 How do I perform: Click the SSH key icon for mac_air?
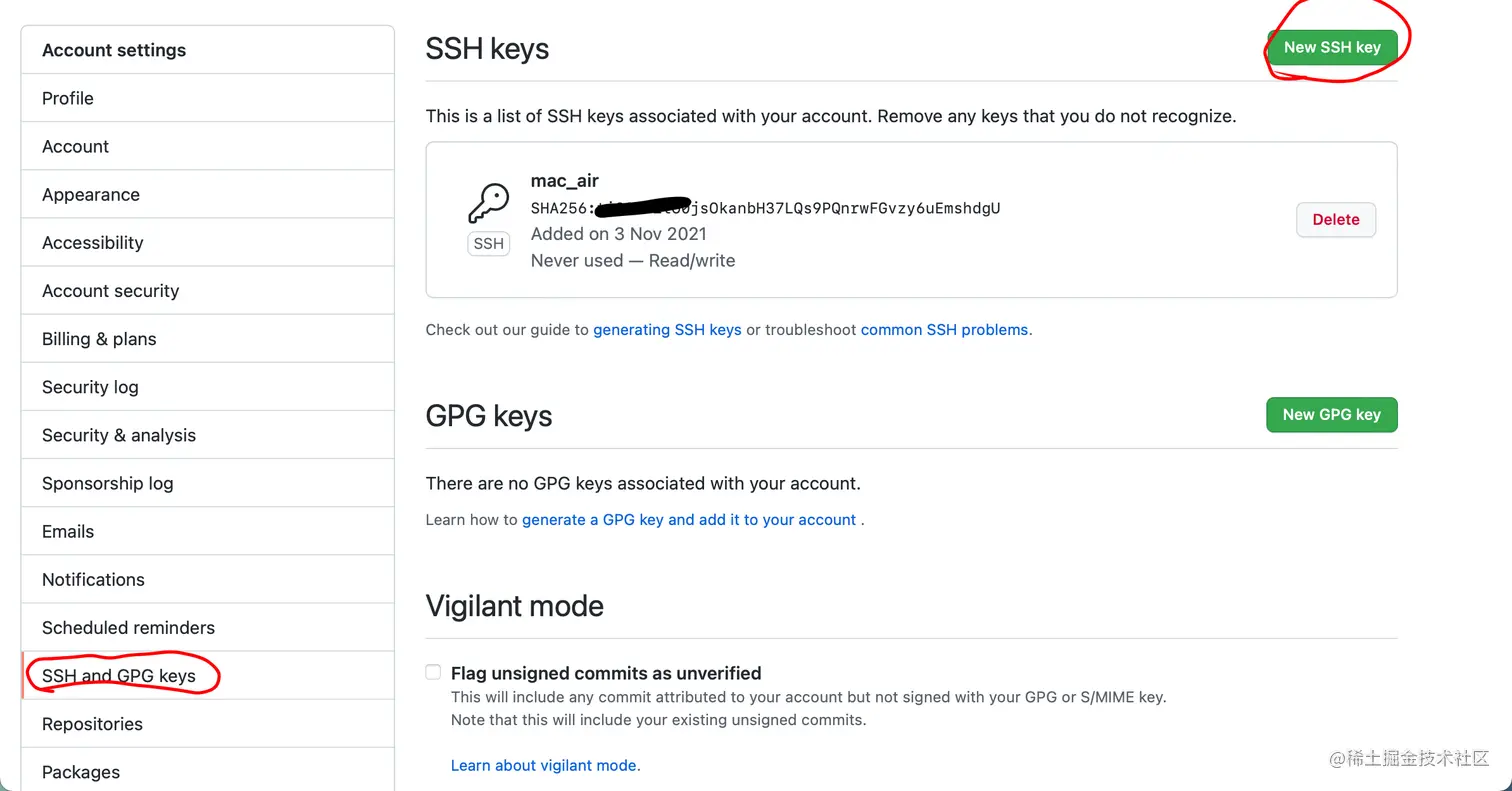[x=488, y=203]
